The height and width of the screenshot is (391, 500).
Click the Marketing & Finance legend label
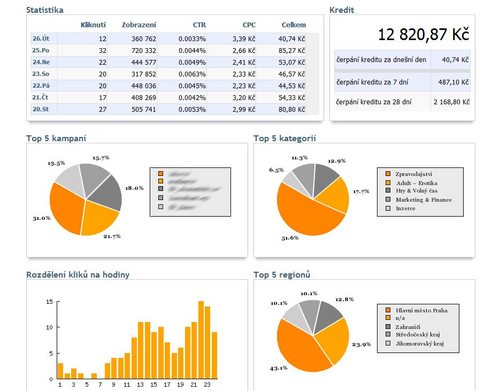(x=424, y=199)
